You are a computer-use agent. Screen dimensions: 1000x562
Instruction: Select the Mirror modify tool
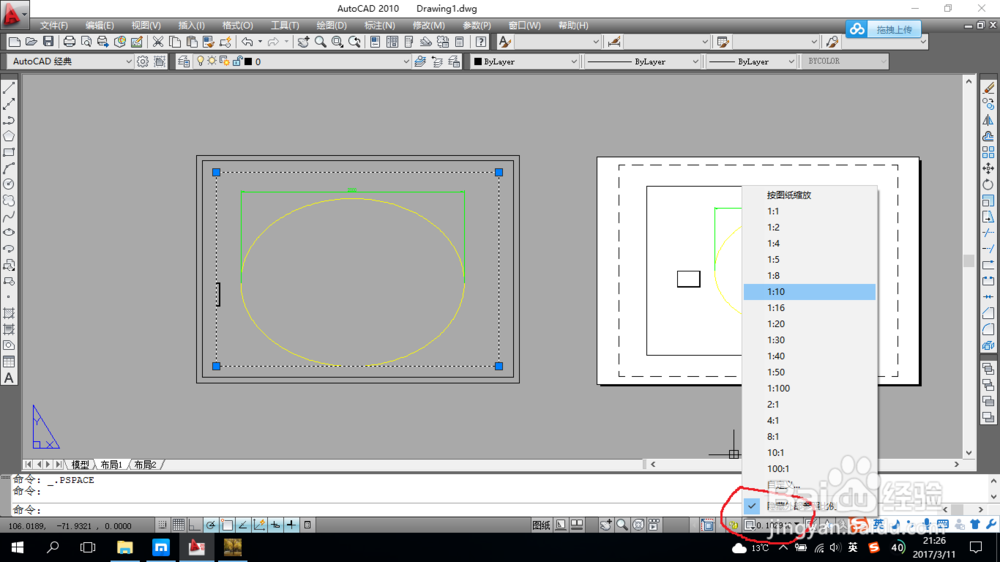tap(988, 120)
